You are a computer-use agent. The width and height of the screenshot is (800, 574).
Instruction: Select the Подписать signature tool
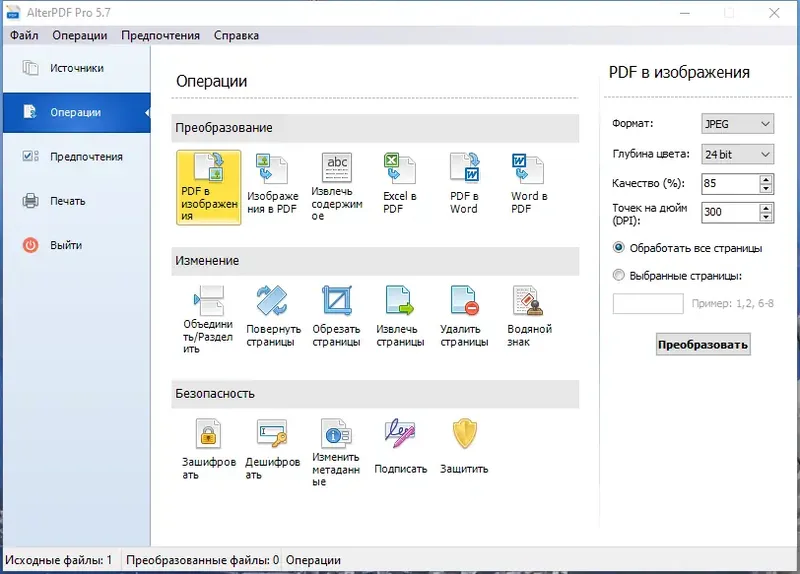pyautogui.click(x=400, y=446)
